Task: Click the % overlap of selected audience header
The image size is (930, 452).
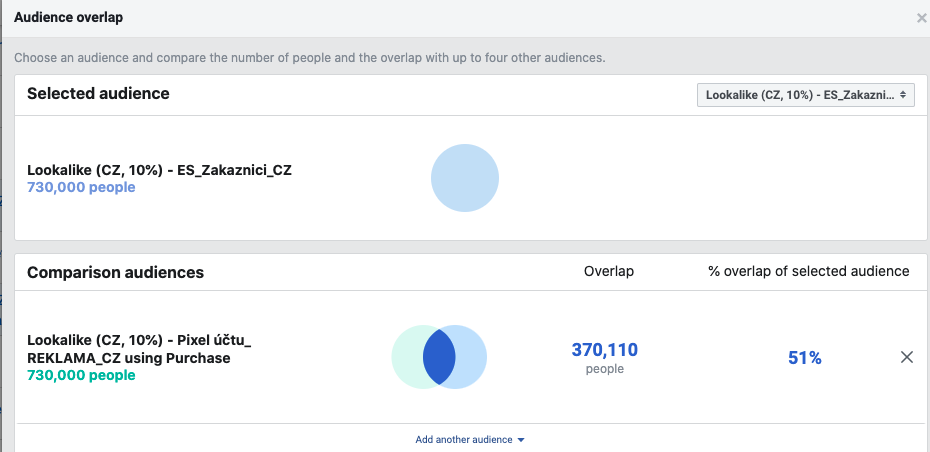Action: (x=807, y=271)
